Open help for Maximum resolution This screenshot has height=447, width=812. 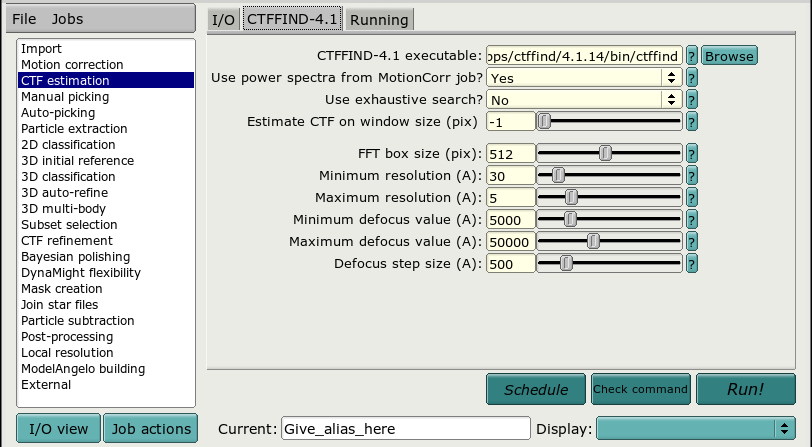(691, 197)
